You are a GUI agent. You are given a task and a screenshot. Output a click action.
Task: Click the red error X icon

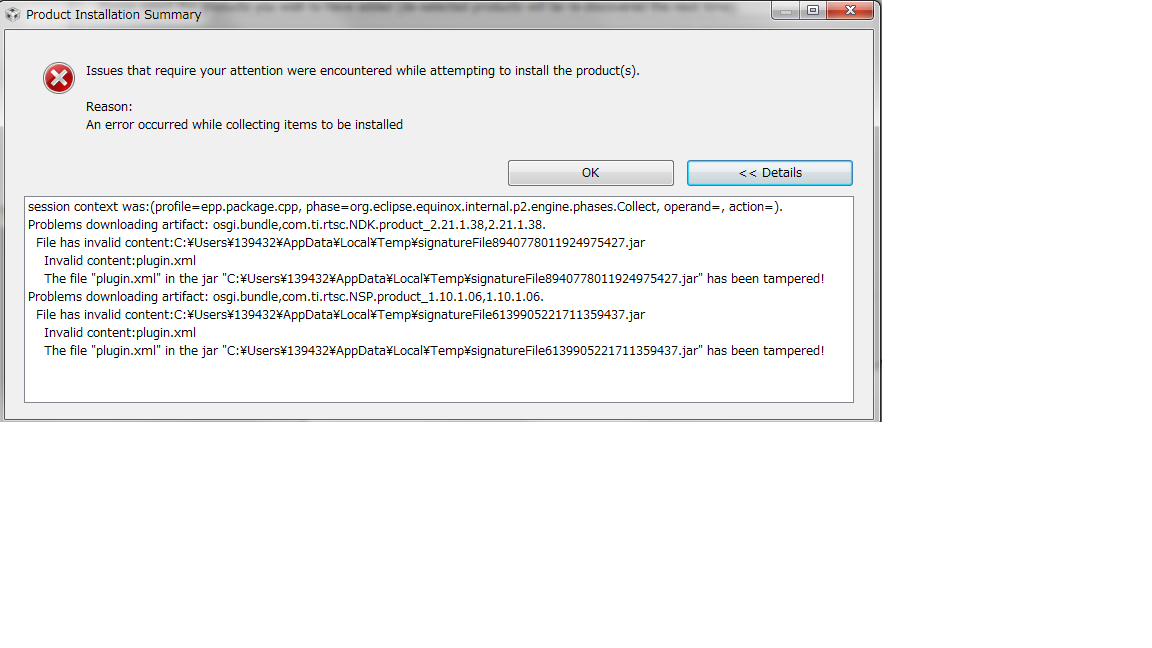(x=59, y=78)
